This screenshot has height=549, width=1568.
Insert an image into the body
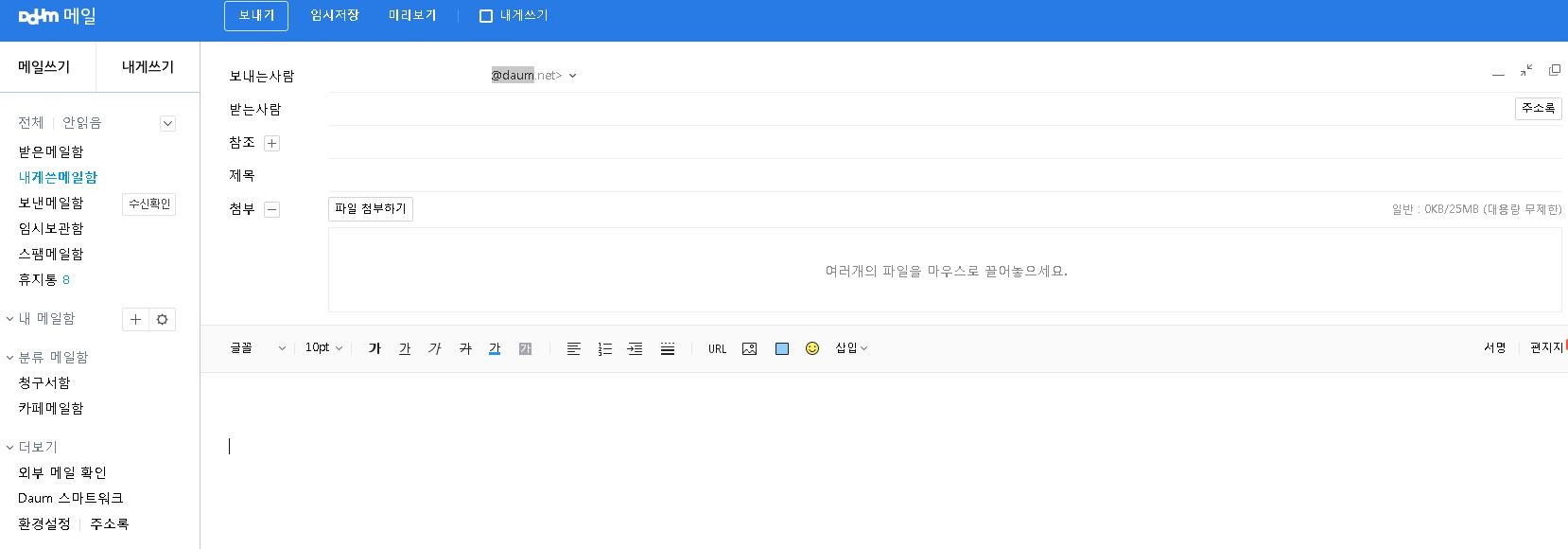750,348
